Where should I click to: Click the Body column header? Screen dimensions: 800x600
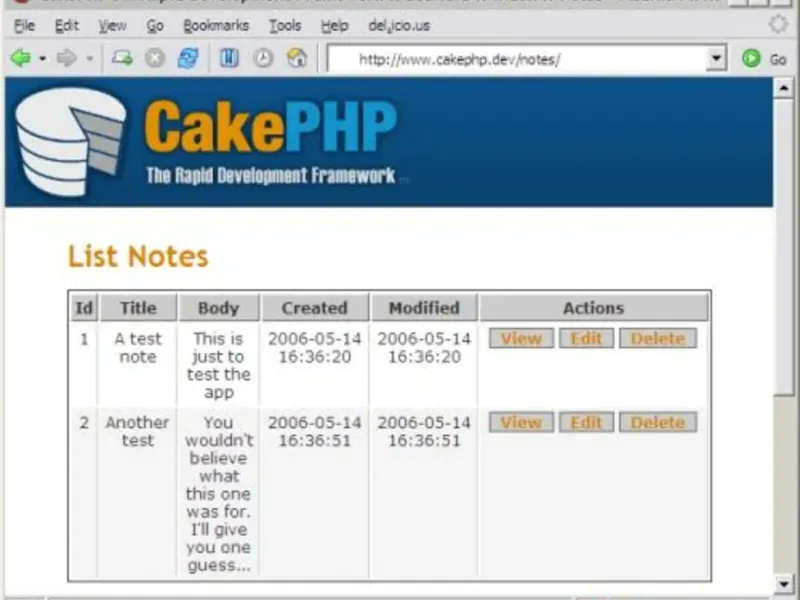218,308
